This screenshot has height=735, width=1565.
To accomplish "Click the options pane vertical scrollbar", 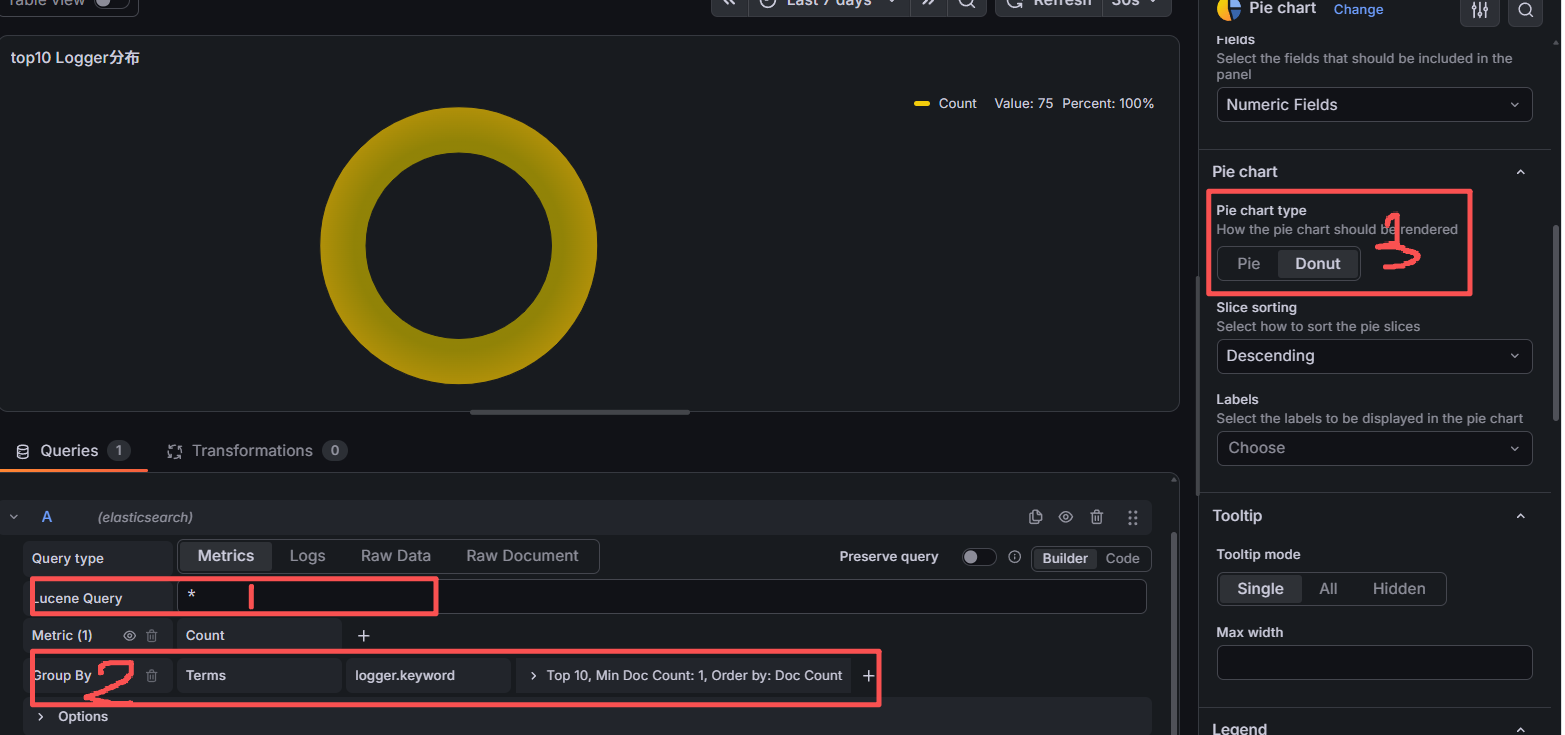I will tap(1555, 322).
